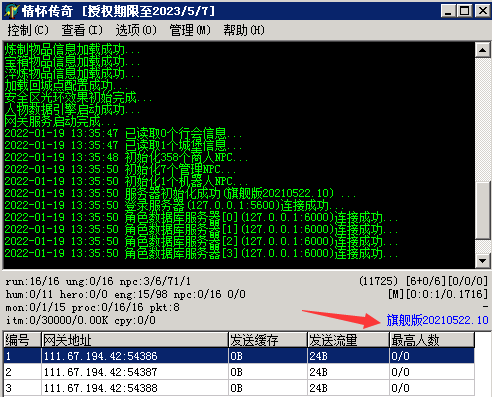
Task: Open the 控制(C) menu
Action: 28,30
